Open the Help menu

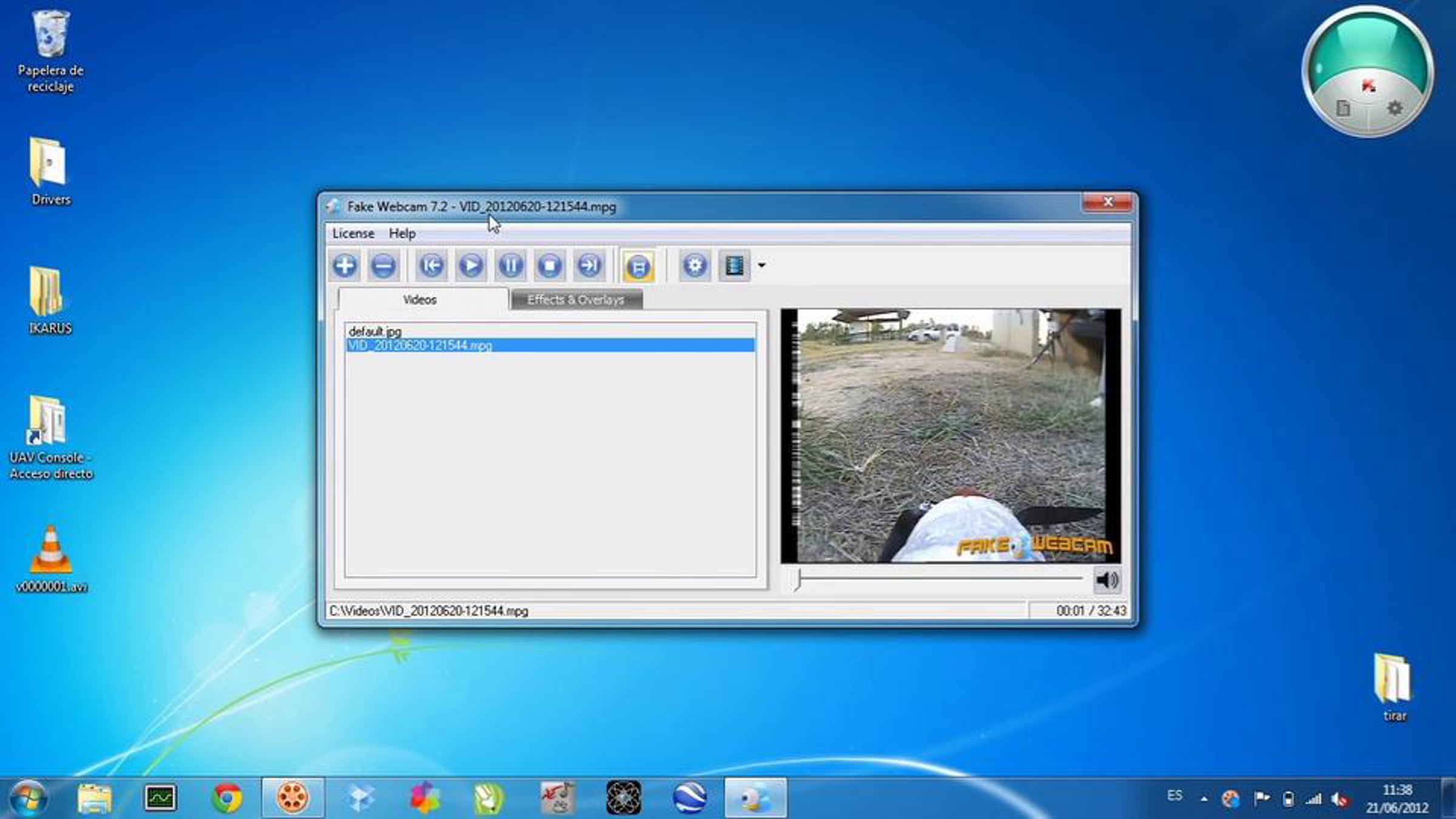click(x=402, y=234)
